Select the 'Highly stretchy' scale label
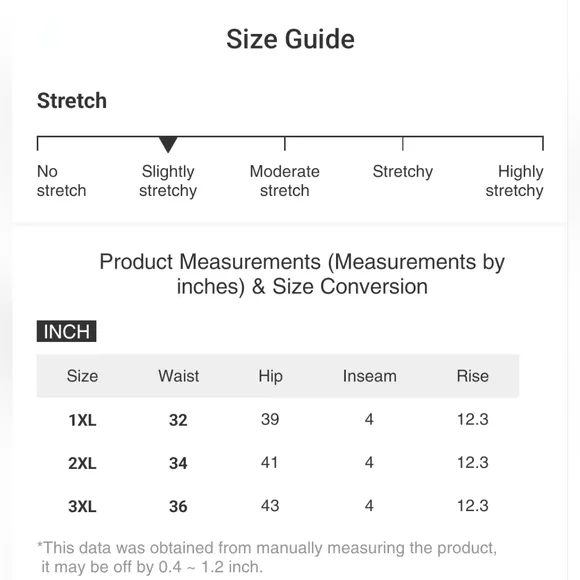Screen dimensions: 580x580 (x=515, y=181)
